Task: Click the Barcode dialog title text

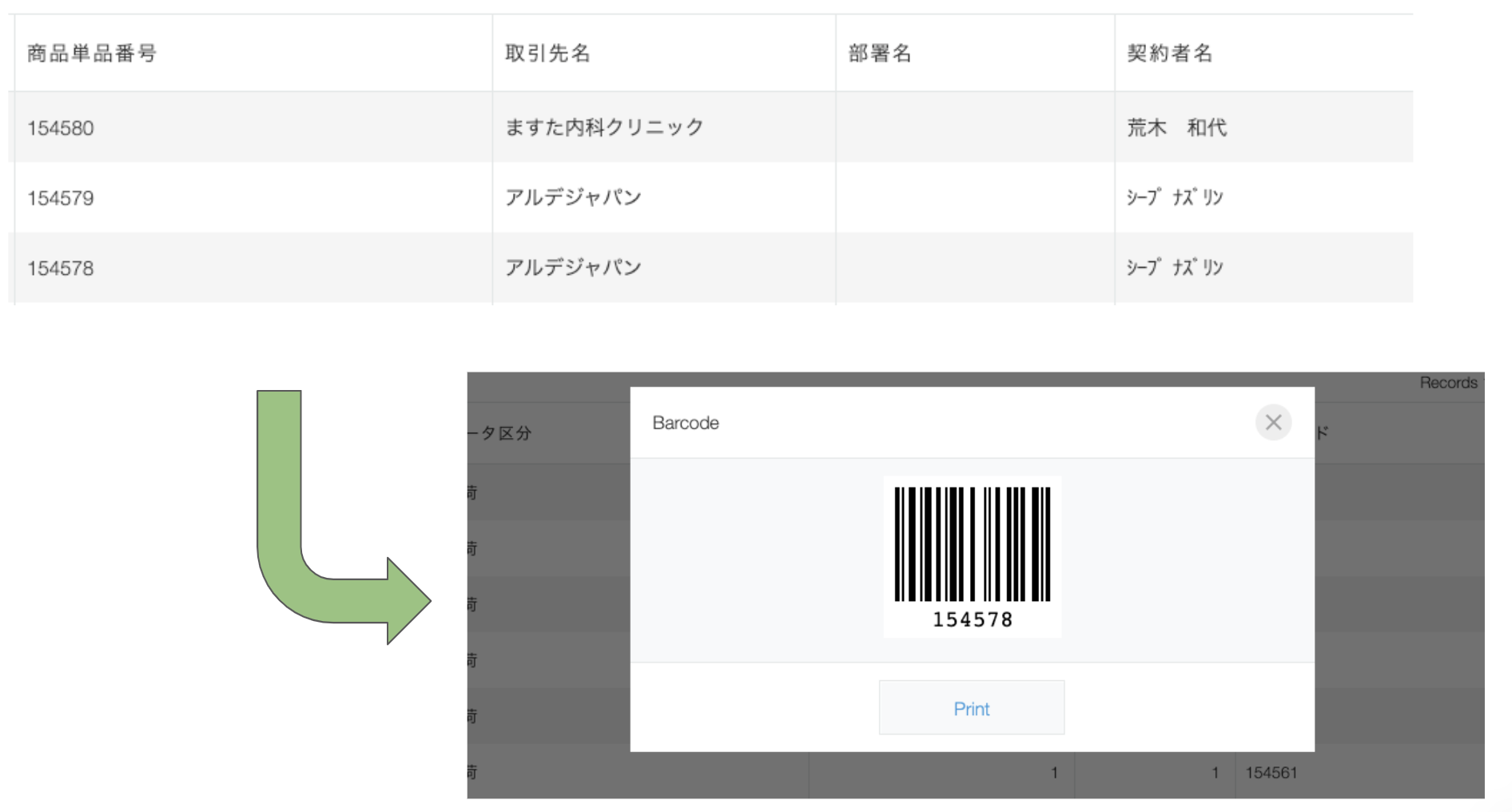Action: [686, 423]
